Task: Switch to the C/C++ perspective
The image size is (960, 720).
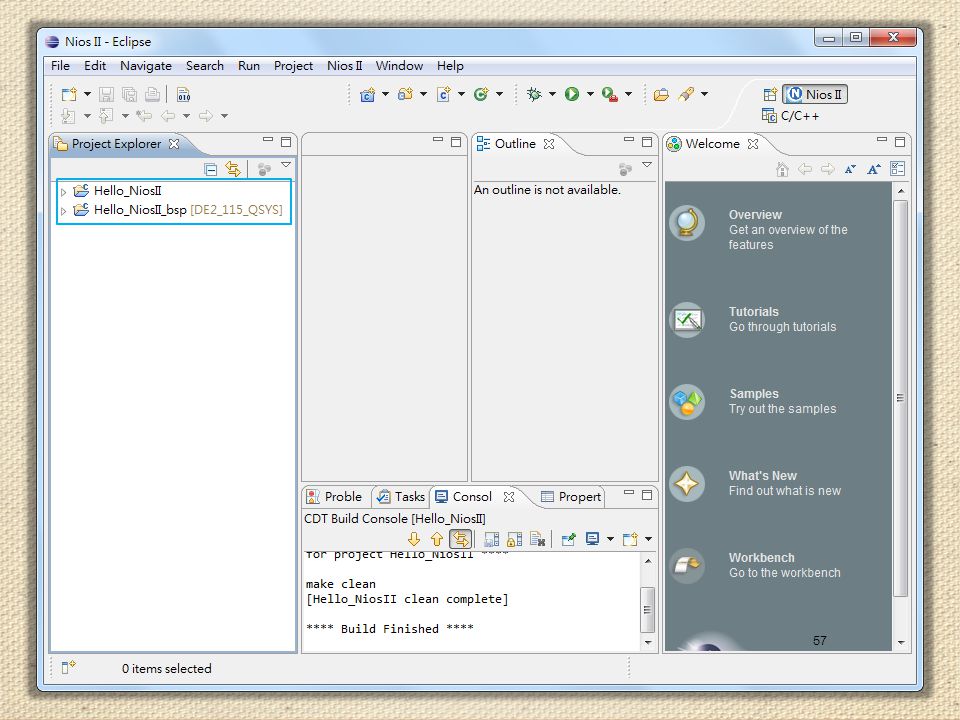Action: tap(790, 116)
